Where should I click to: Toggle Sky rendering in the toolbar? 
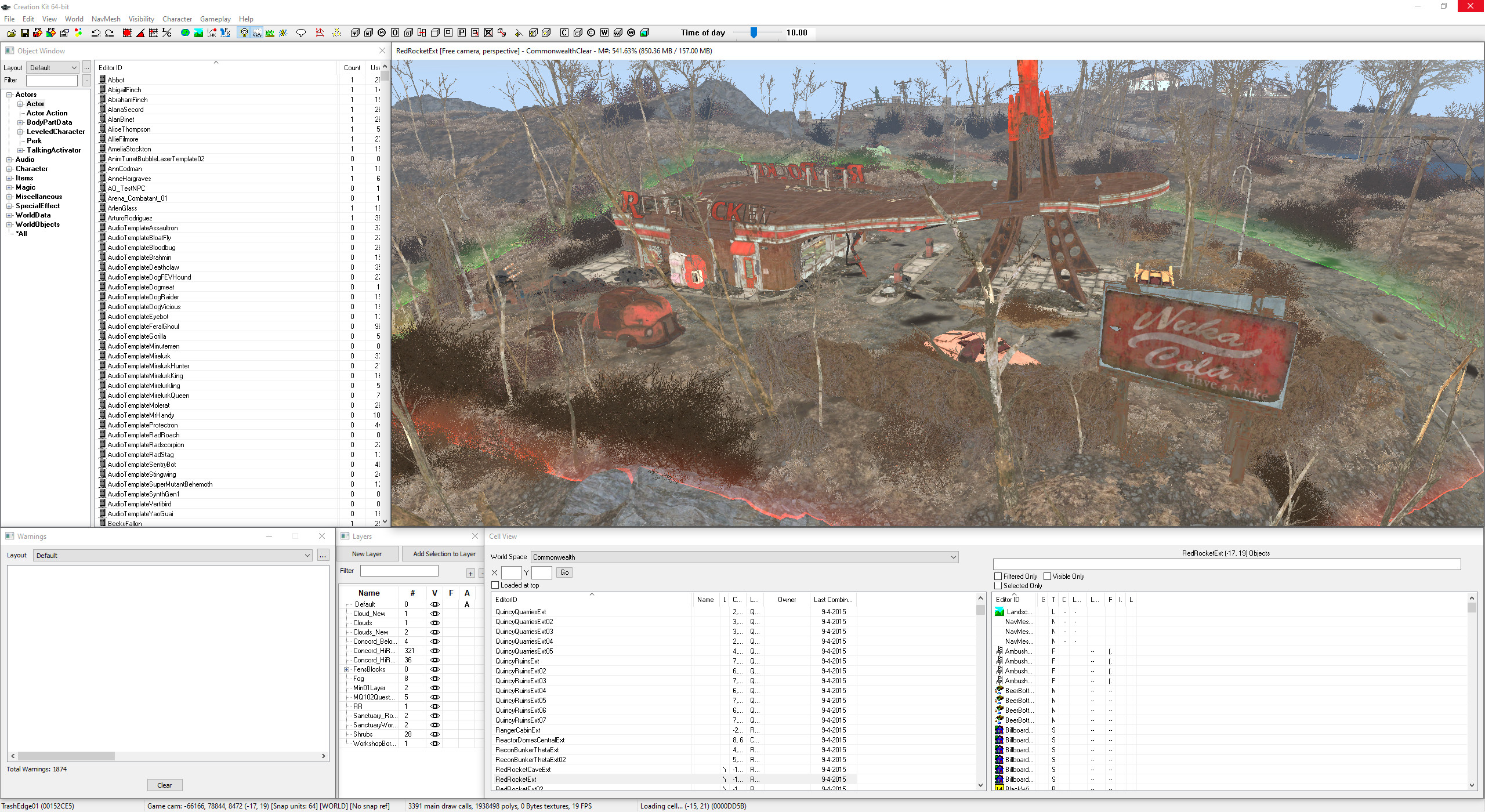coord(256,33)
